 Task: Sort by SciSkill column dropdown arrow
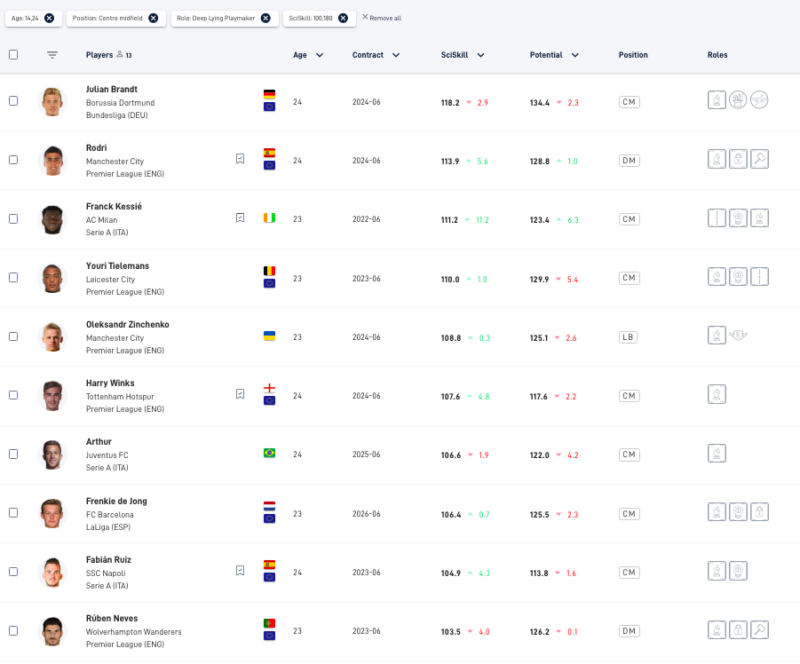pos(481,55)
